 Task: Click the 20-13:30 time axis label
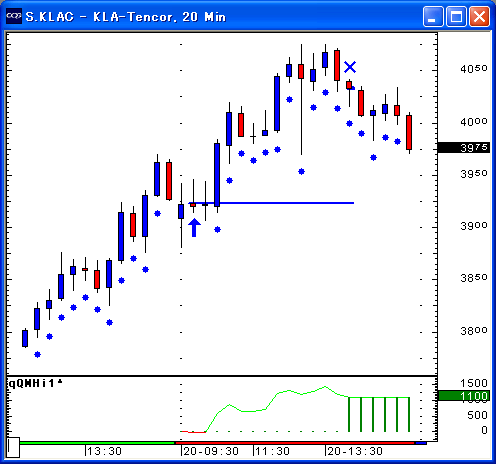[x=355, y=451]
